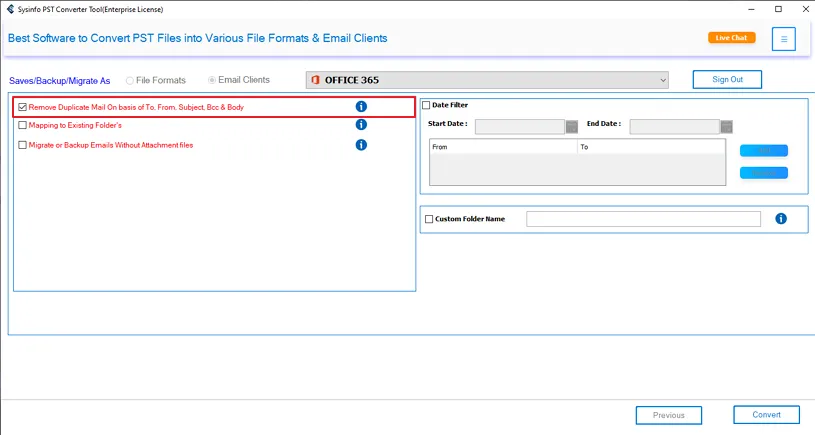Viewport: 815px width, 435px height.
Task: Click the Custom Folder Name text field
Action: [x=643, y=219]
